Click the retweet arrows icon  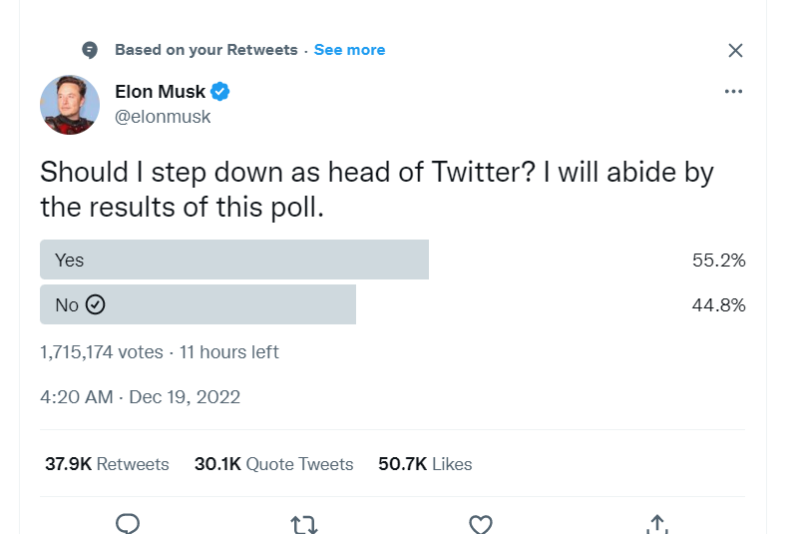coord(304,525)
